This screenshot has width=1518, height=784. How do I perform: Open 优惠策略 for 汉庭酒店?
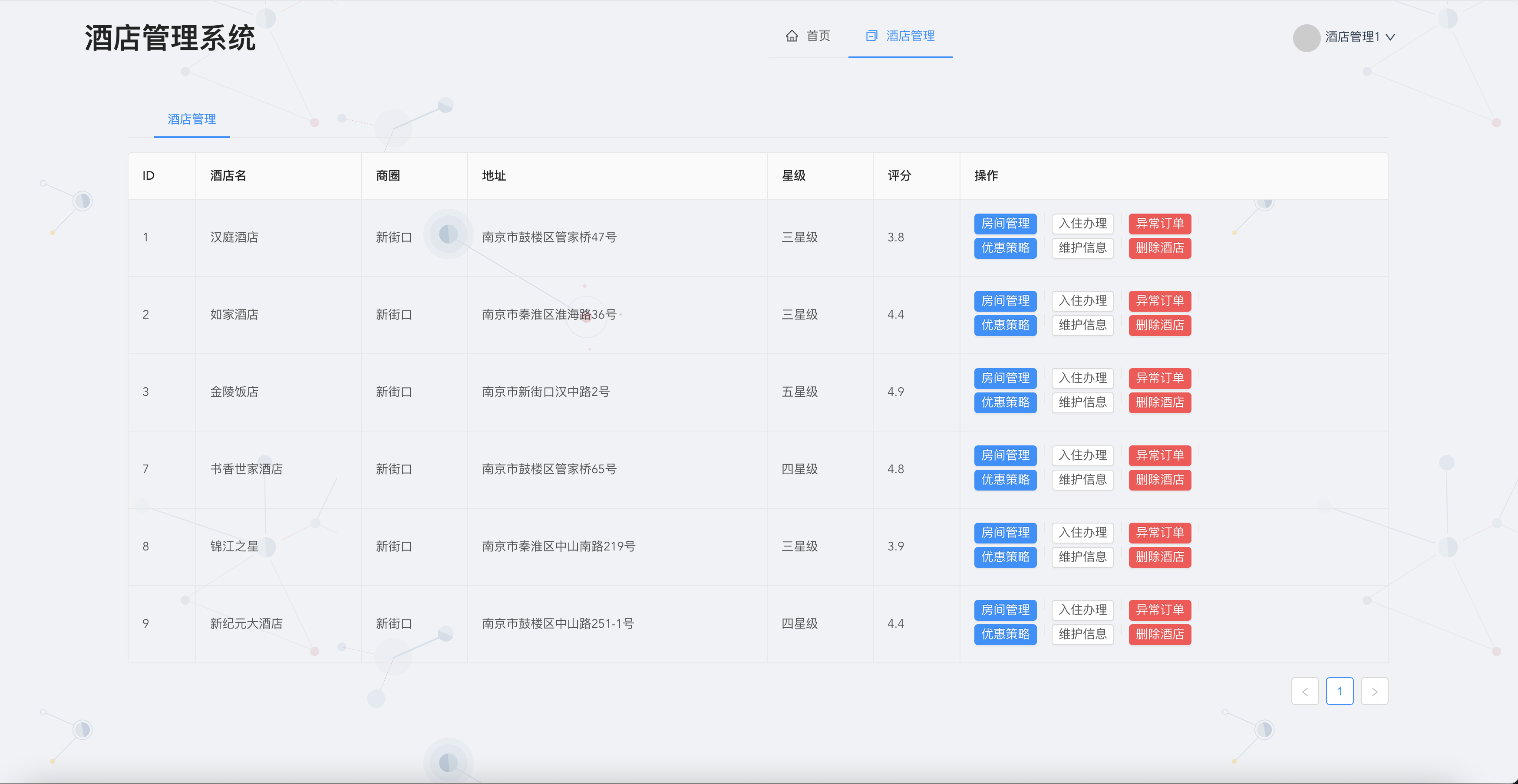click(x=1005, y=248)
